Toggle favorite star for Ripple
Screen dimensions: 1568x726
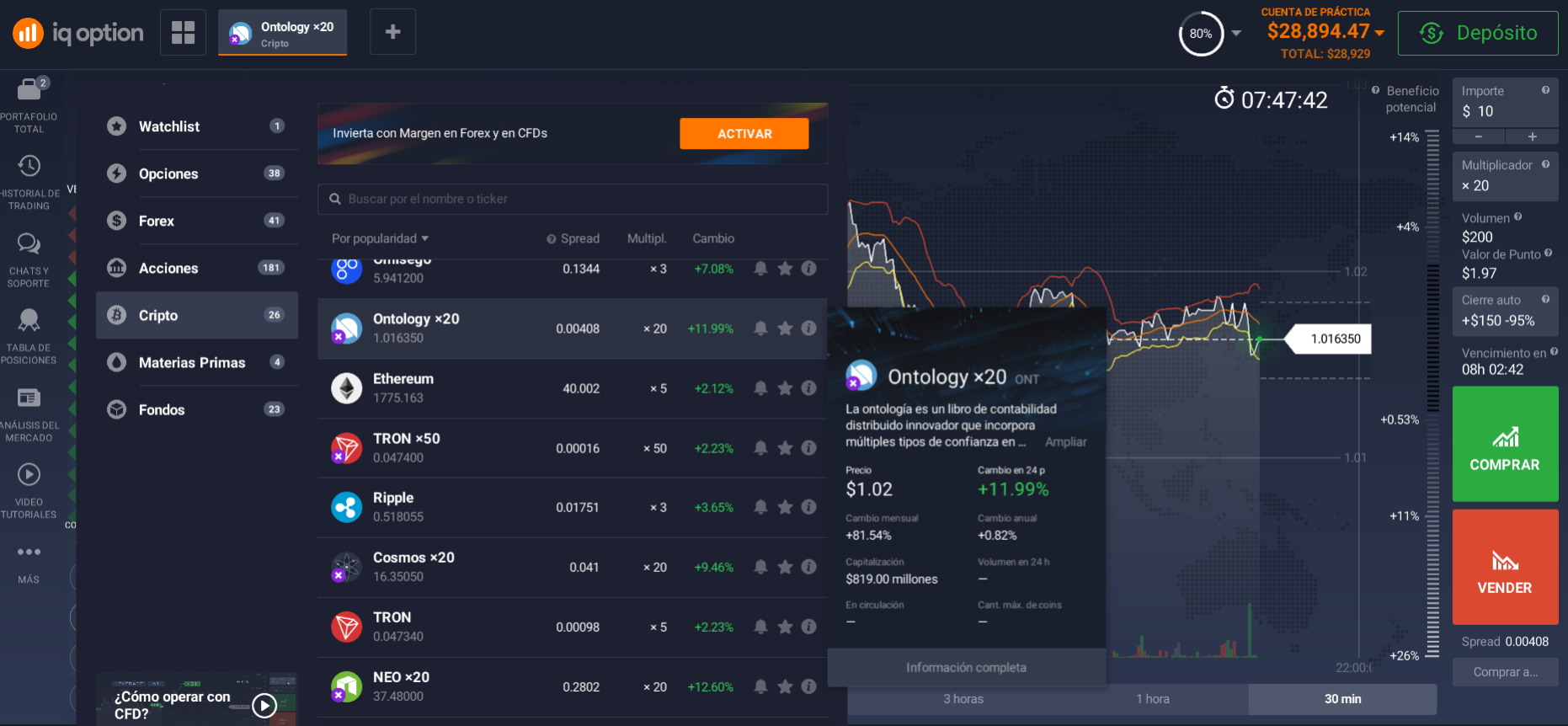[785, 507]
